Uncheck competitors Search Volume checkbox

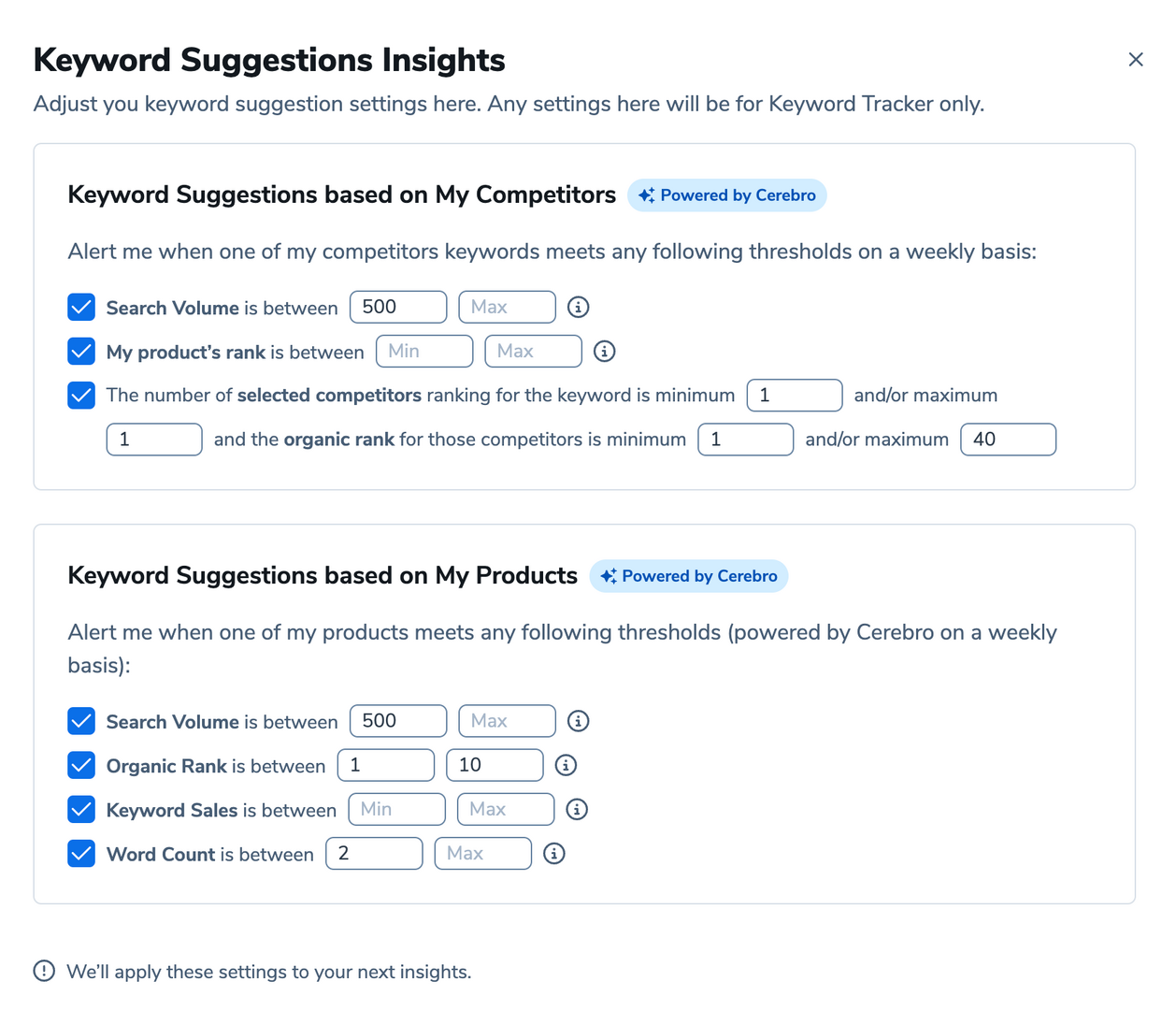pos(81,307)
